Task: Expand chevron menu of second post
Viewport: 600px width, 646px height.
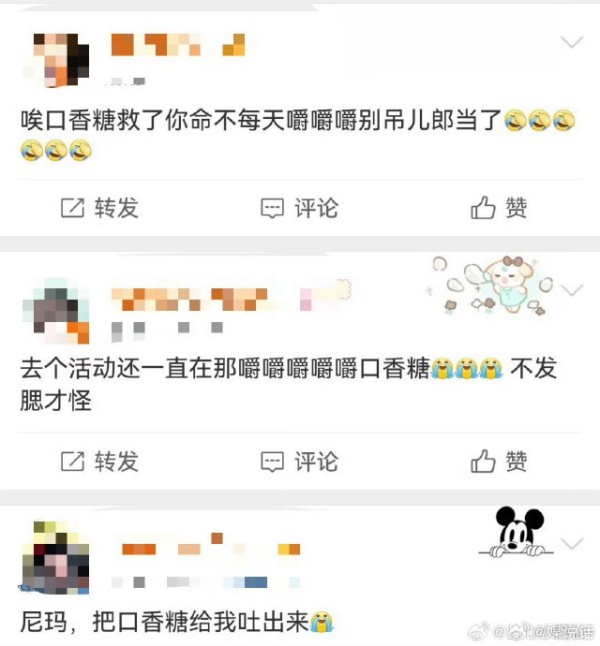Action: click(x=572, y=290)
